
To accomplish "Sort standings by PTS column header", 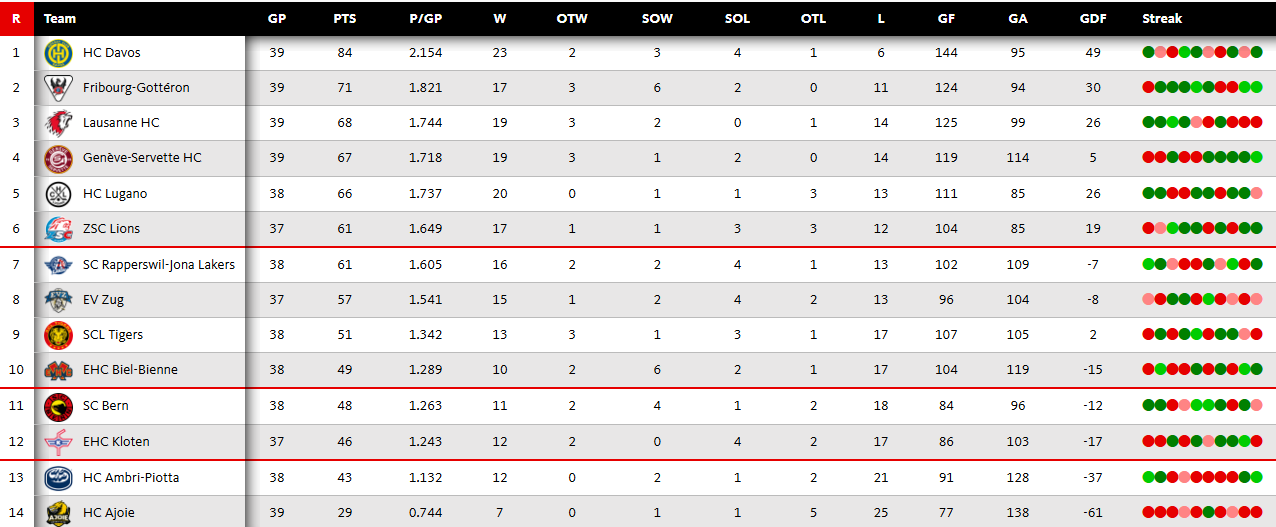I will [344, 18].
